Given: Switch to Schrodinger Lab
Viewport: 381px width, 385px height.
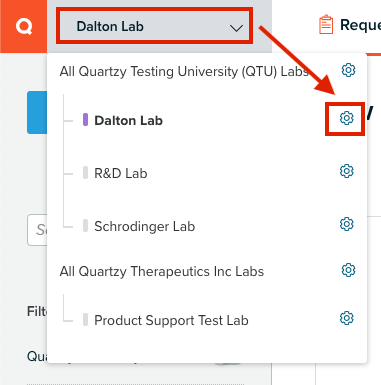Looking at the screenshot, I should point(144,227).
